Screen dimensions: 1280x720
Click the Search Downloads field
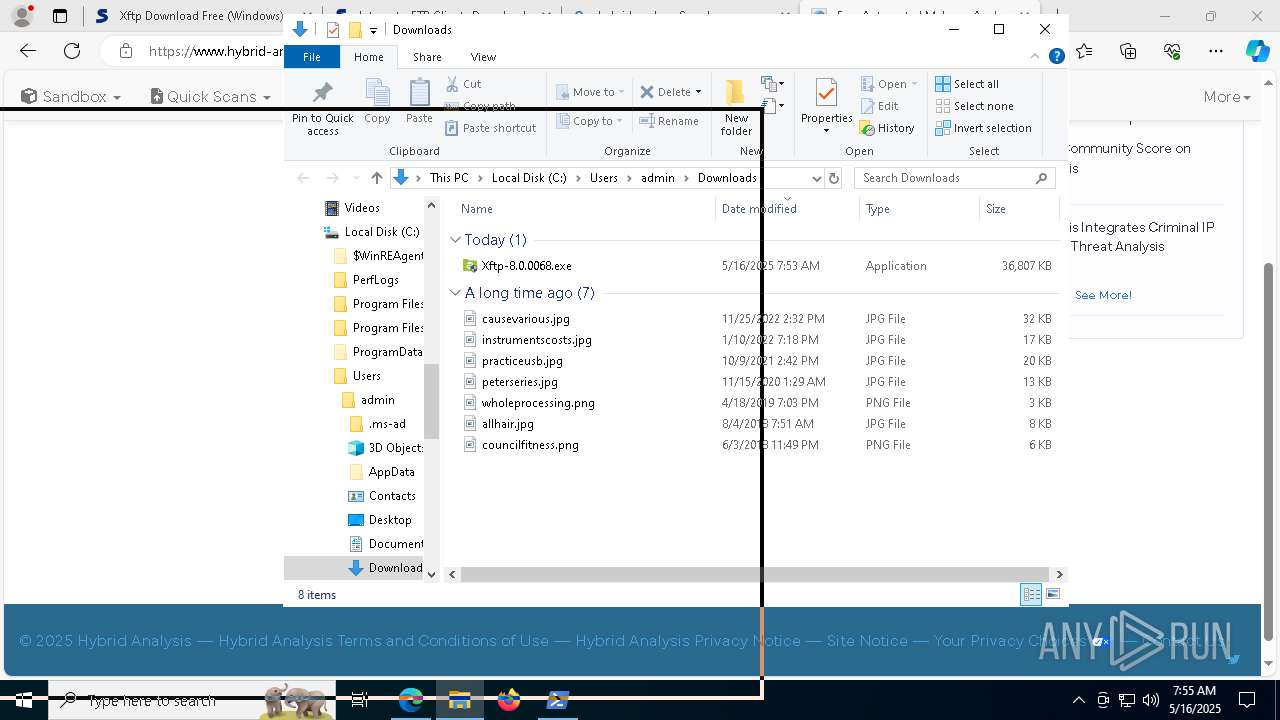pos(955,178)
